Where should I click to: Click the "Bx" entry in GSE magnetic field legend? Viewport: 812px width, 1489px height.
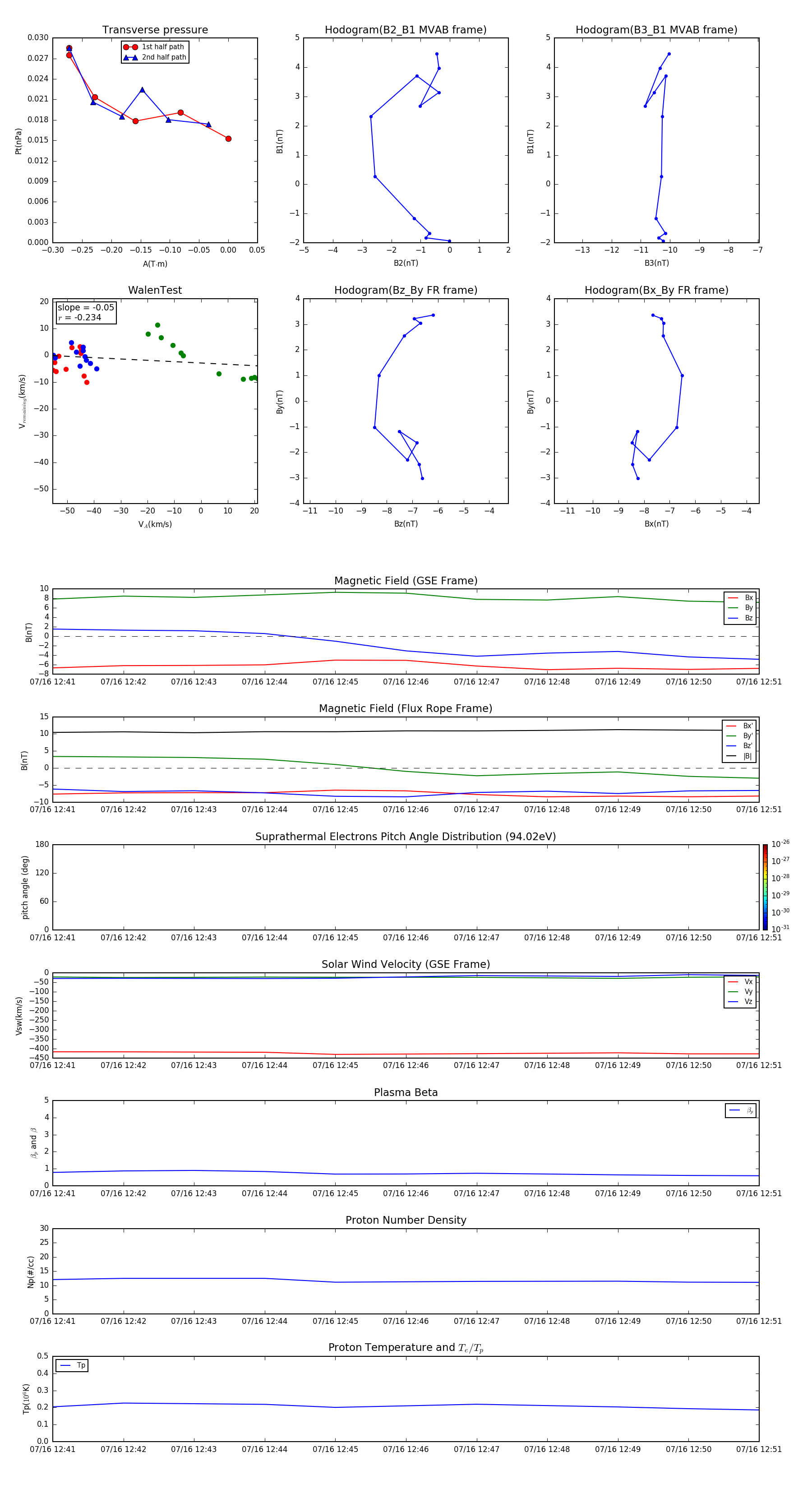(740, 598)
